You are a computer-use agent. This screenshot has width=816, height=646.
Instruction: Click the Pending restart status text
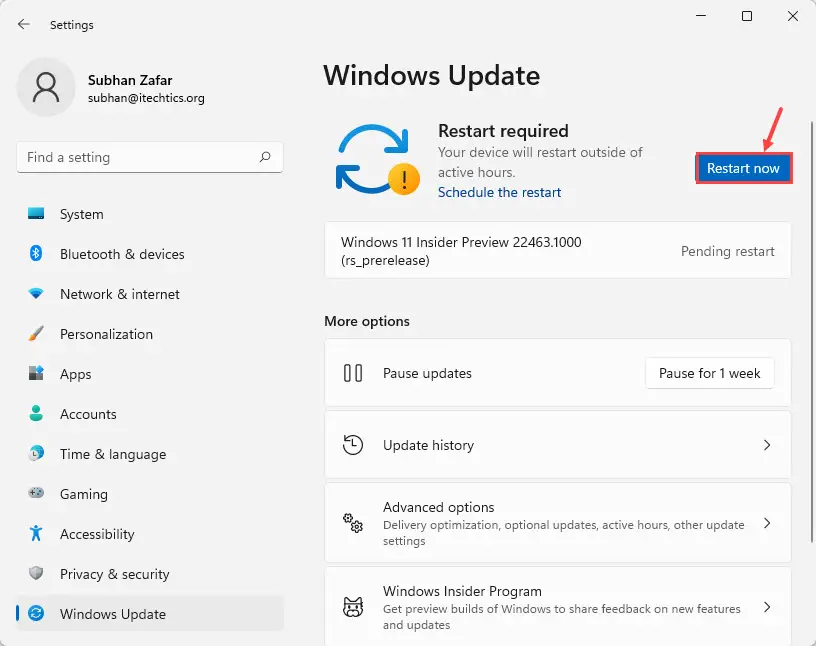click(x=728, y=251)
